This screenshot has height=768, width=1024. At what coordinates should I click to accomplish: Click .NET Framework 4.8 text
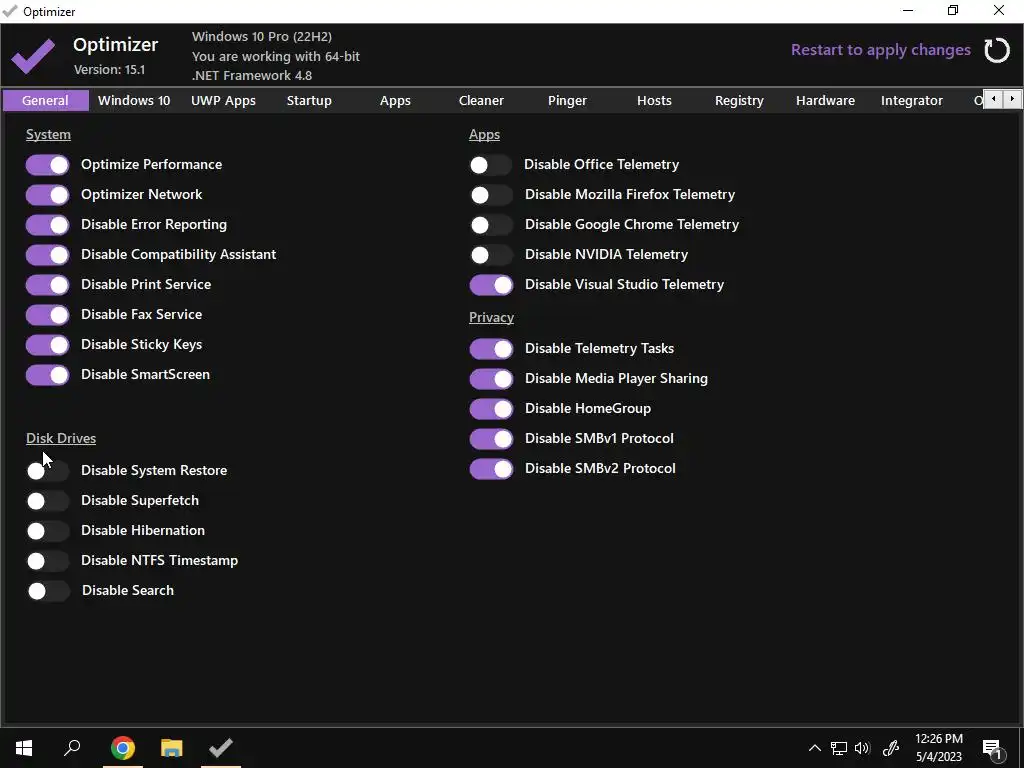252,75
